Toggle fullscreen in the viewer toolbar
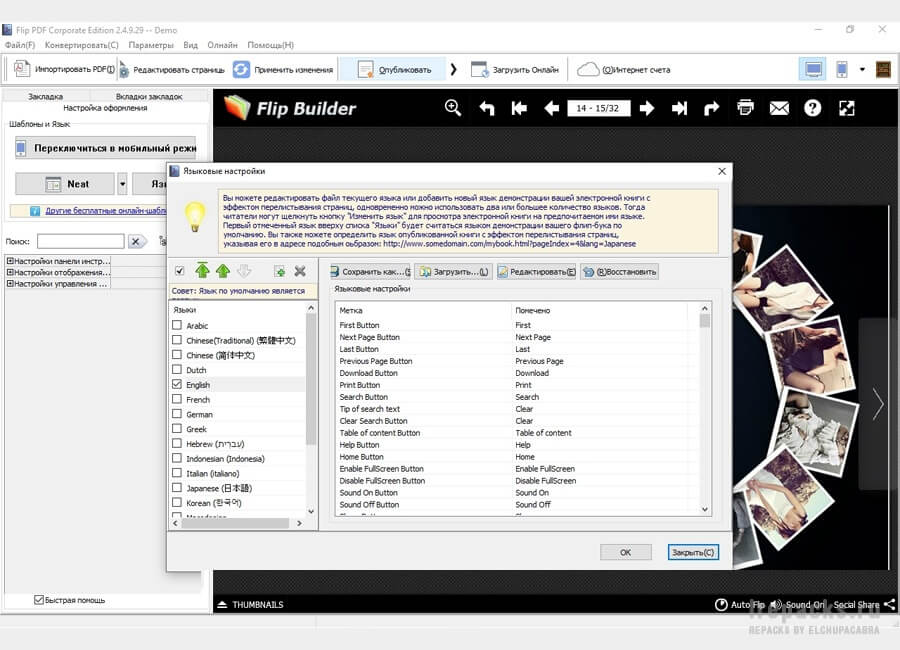 point(847,108)
